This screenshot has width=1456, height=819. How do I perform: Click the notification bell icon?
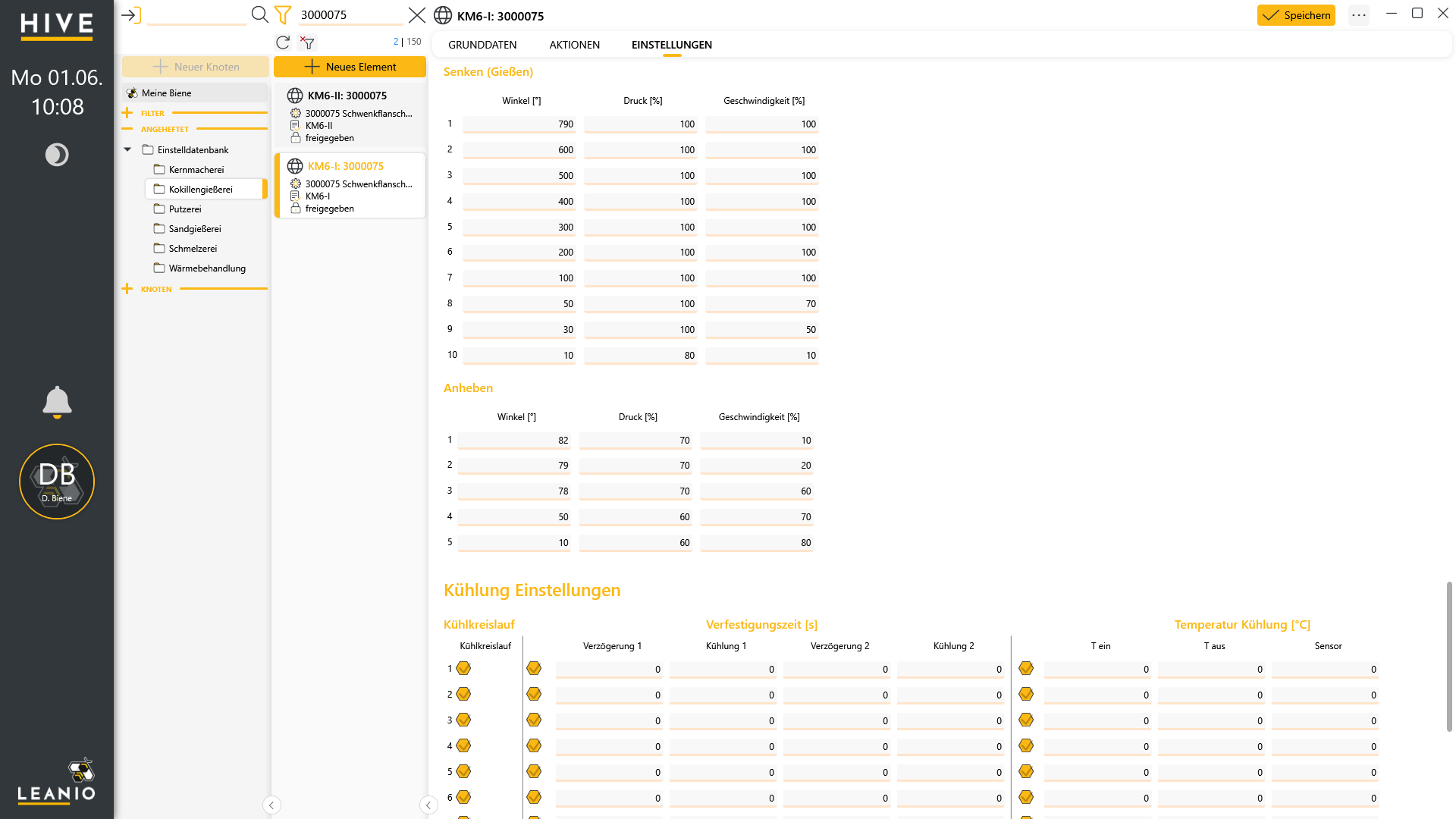tap(57, 402)
